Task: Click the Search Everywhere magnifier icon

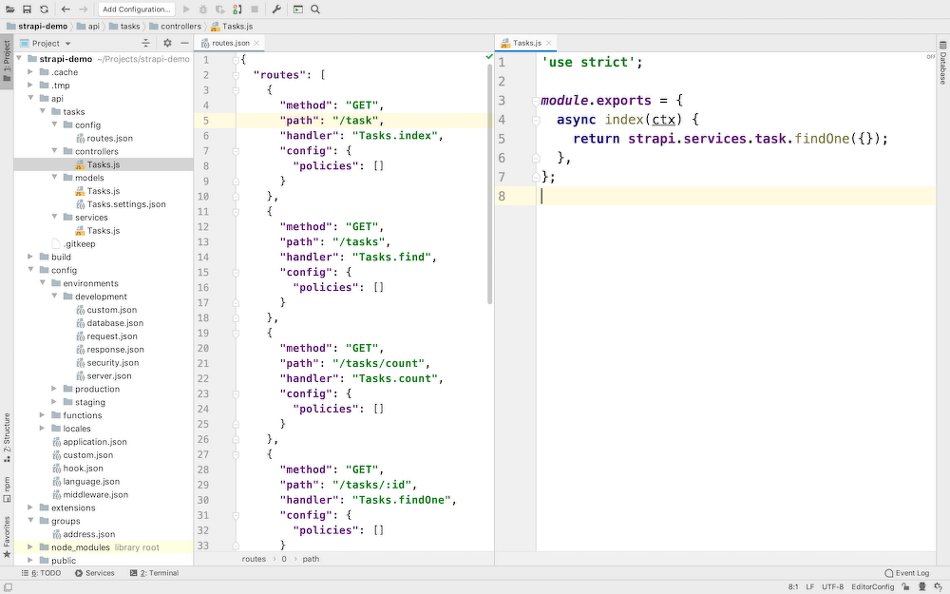Action: point(315,9)
